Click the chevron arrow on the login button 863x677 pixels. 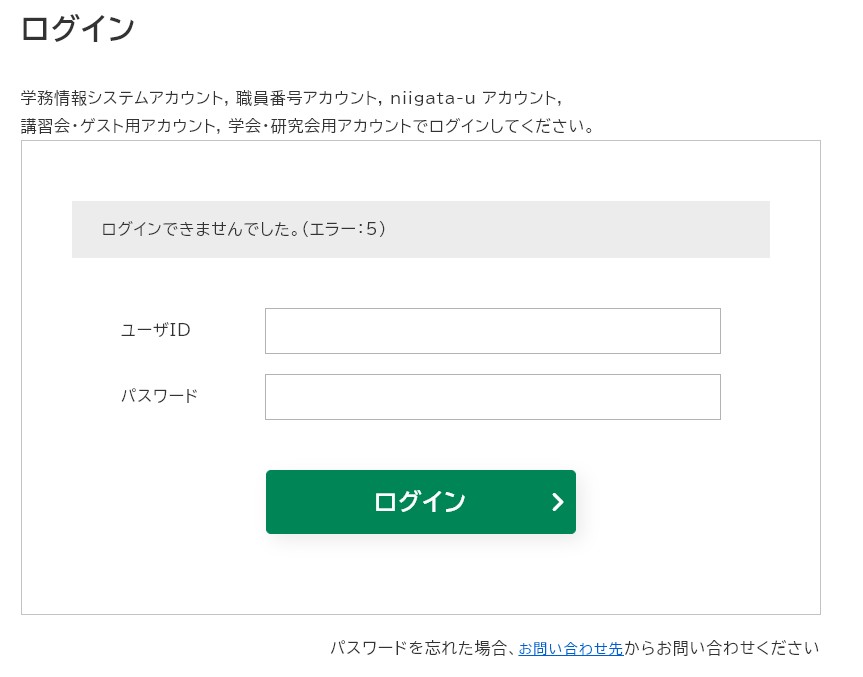[558, 502]
